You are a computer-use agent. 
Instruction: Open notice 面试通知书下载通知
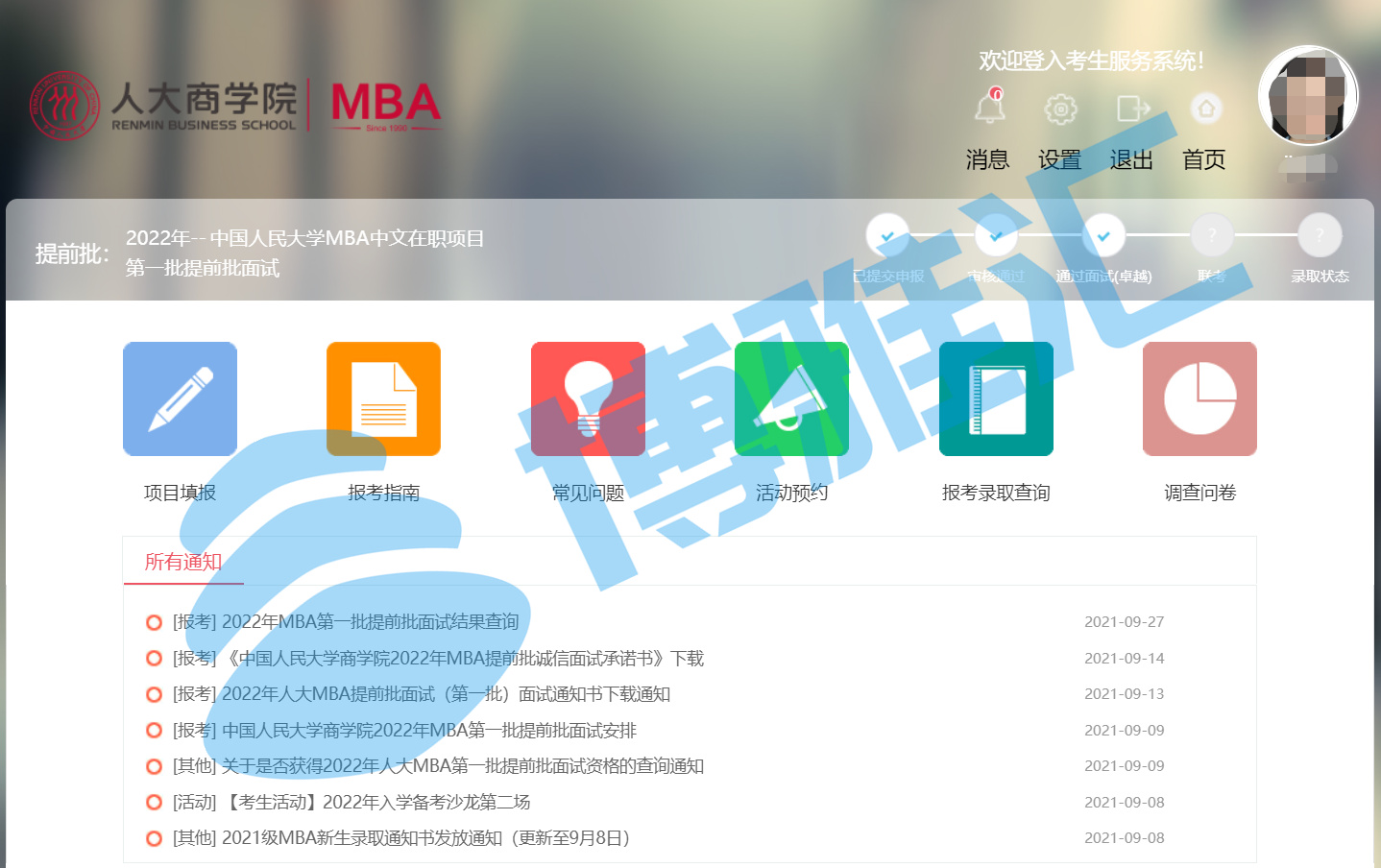[422, 694]
